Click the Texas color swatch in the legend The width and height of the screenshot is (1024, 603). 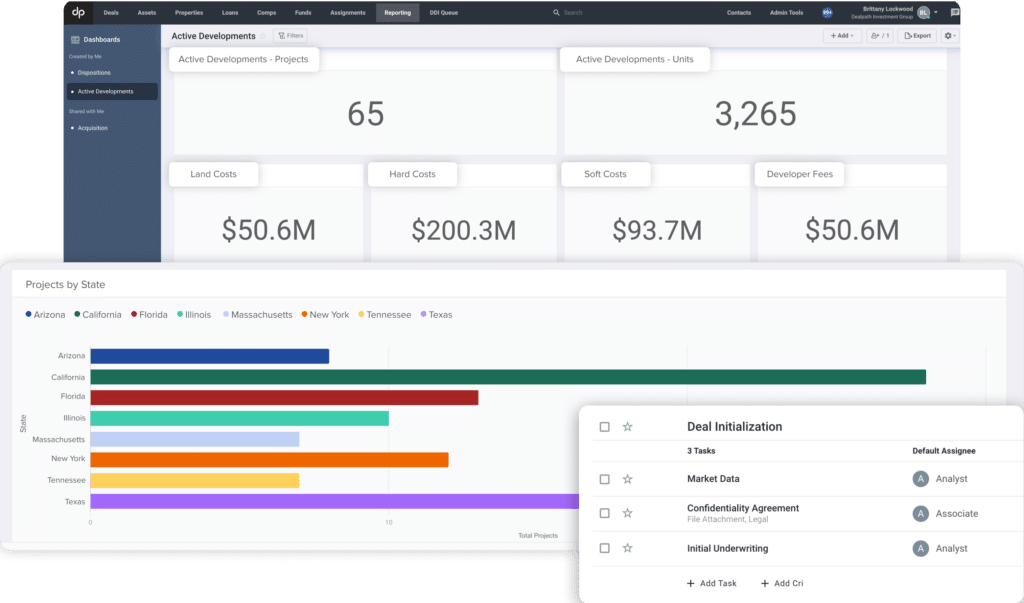(x=421, y=314)
